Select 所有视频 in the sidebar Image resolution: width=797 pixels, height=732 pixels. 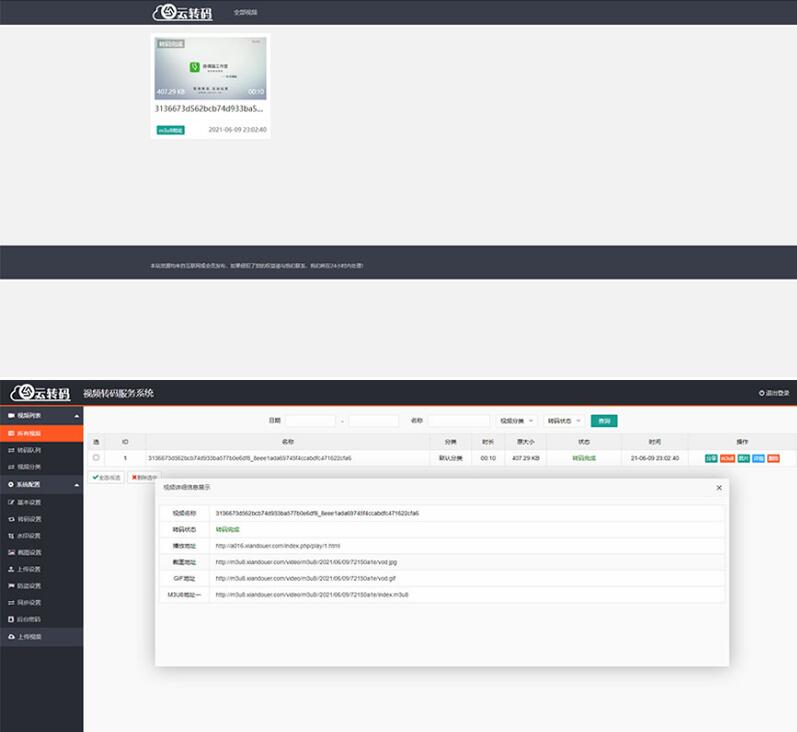pyautogui.click(x=30, y=433)
